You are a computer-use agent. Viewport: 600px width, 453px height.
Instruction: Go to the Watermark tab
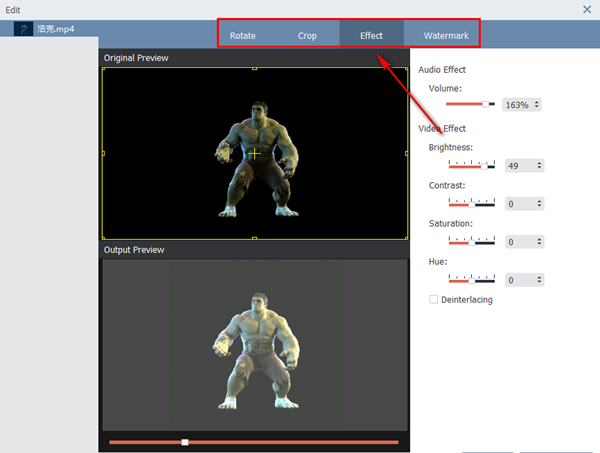pos(446,36)
